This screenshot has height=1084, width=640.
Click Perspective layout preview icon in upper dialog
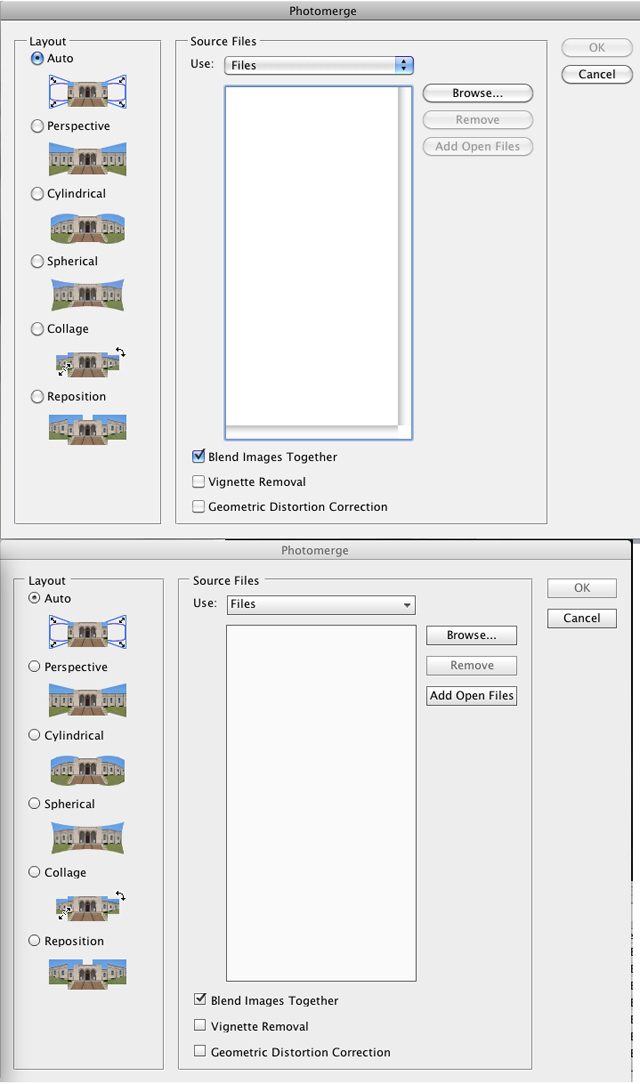pyautogui.click(x=88, y=159)
